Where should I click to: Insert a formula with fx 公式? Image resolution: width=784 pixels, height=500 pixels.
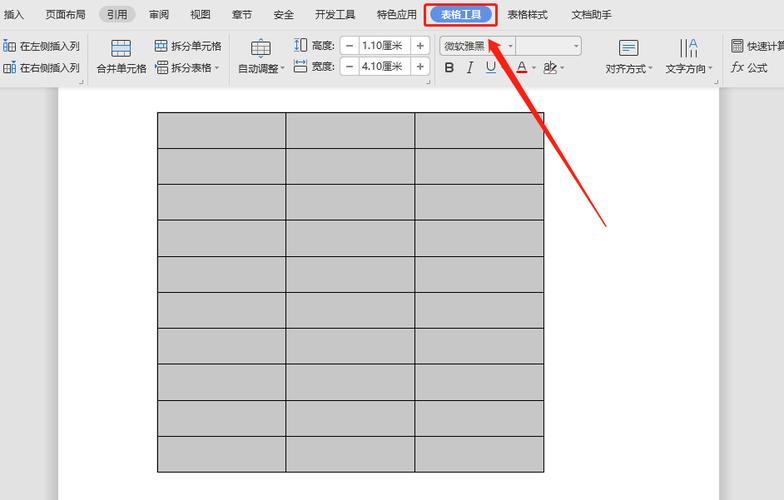(x=749, y=67)
